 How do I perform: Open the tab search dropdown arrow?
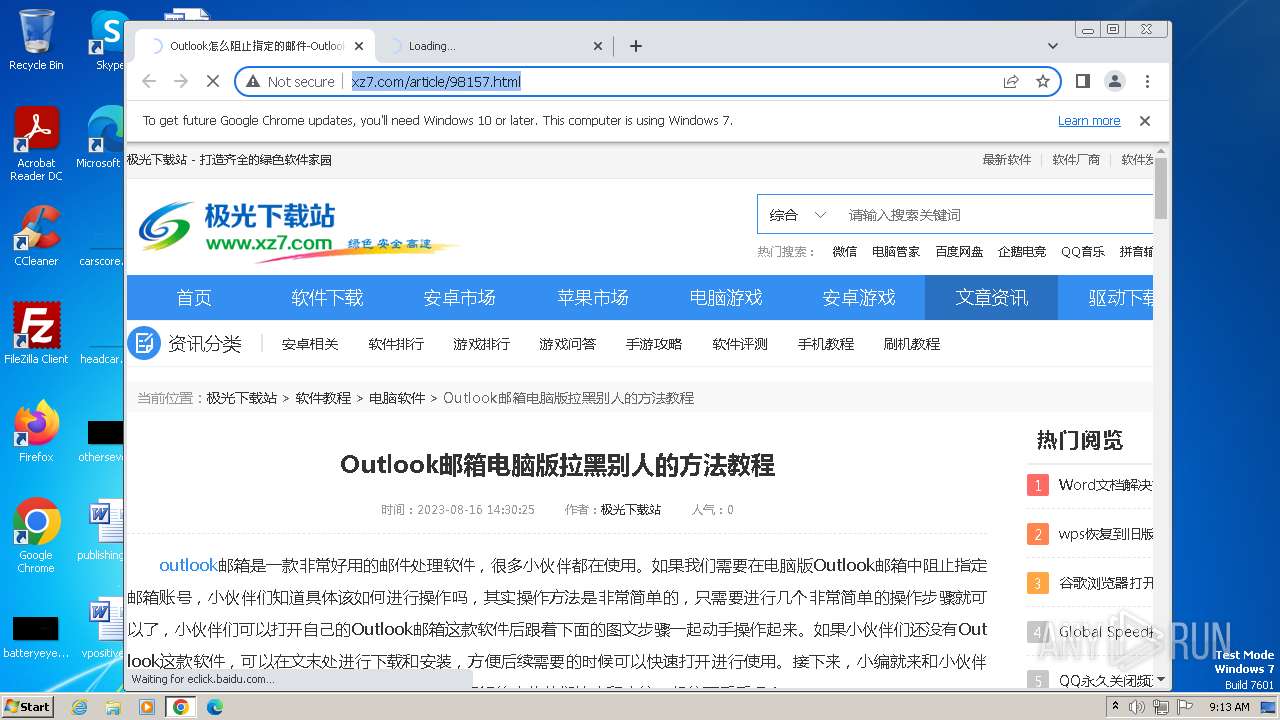coord(1052,46)
